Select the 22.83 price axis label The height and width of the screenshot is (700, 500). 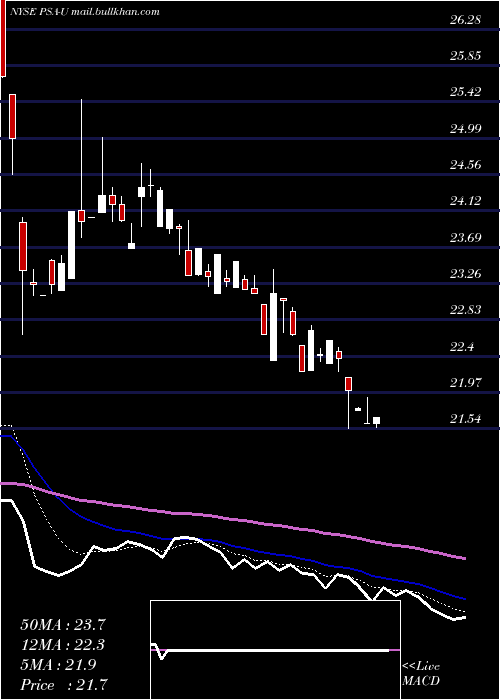click(466, 310)
